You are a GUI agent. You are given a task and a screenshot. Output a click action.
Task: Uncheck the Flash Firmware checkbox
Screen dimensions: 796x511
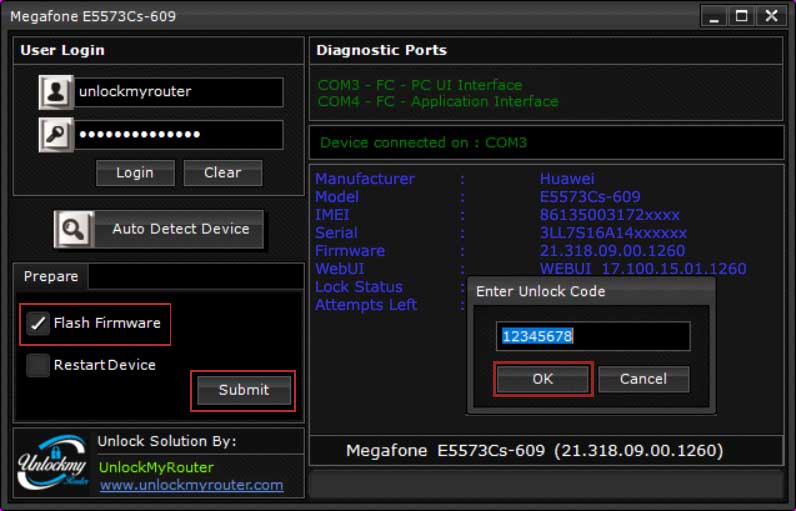point(38,323)
